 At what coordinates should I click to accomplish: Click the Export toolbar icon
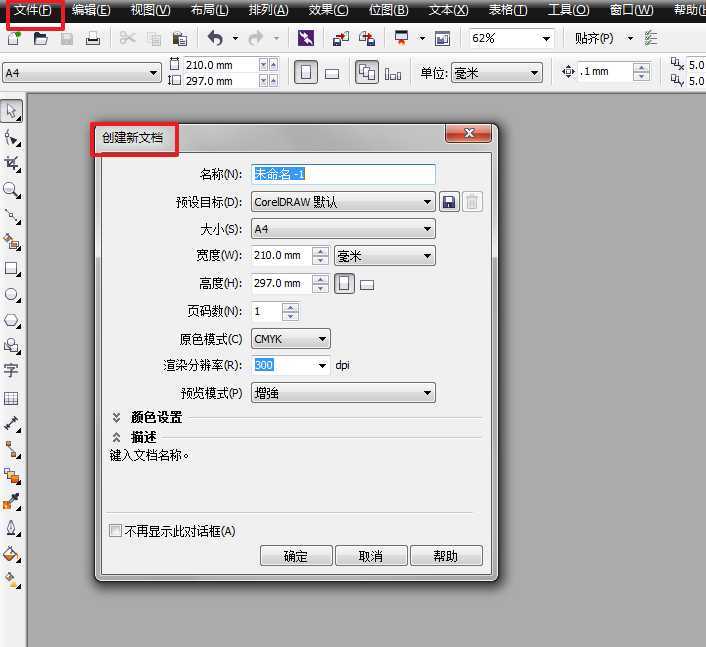click(367, 39)
